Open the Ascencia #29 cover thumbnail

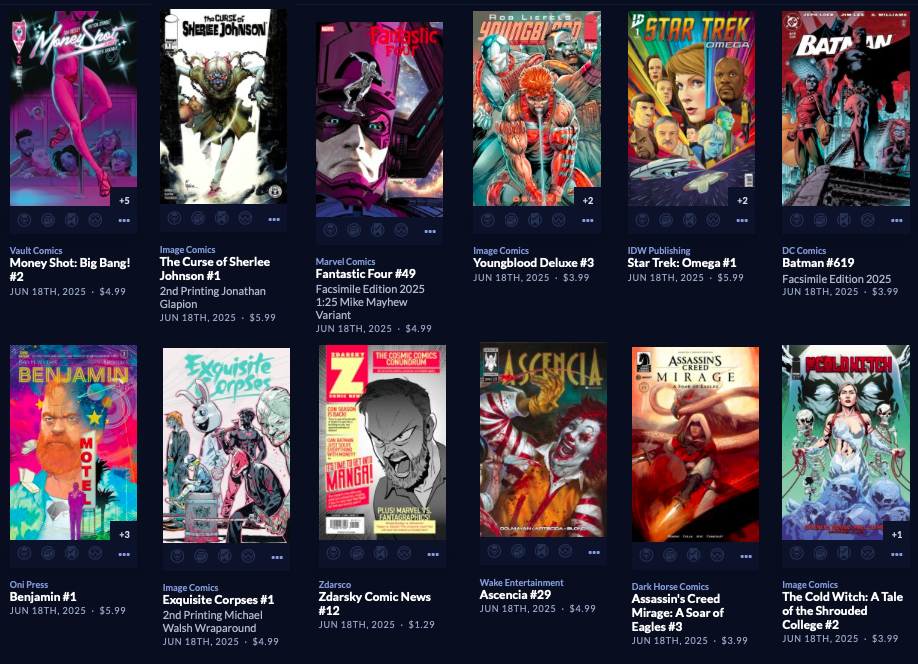(x=543, y=440)
